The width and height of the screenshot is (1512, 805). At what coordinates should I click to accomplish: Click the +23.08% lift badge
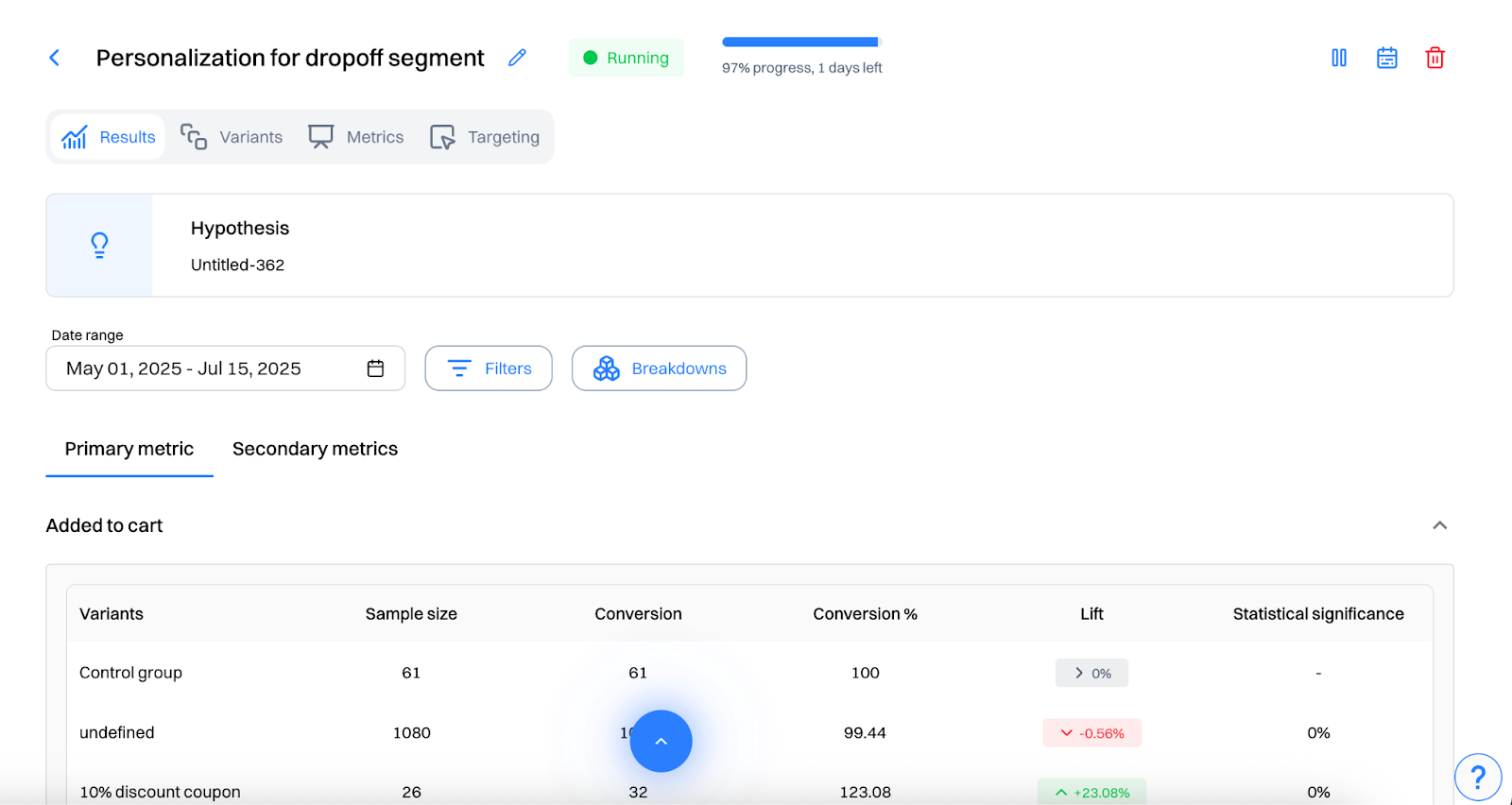click(x=1091, y=792)
